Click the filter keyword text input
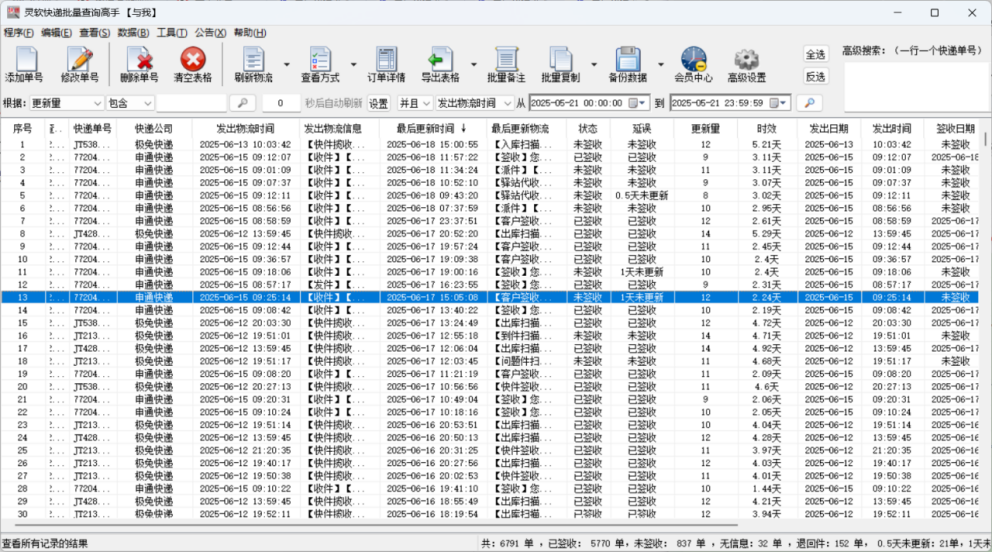The width and height of the screenshot is (992, 552). 191,103
